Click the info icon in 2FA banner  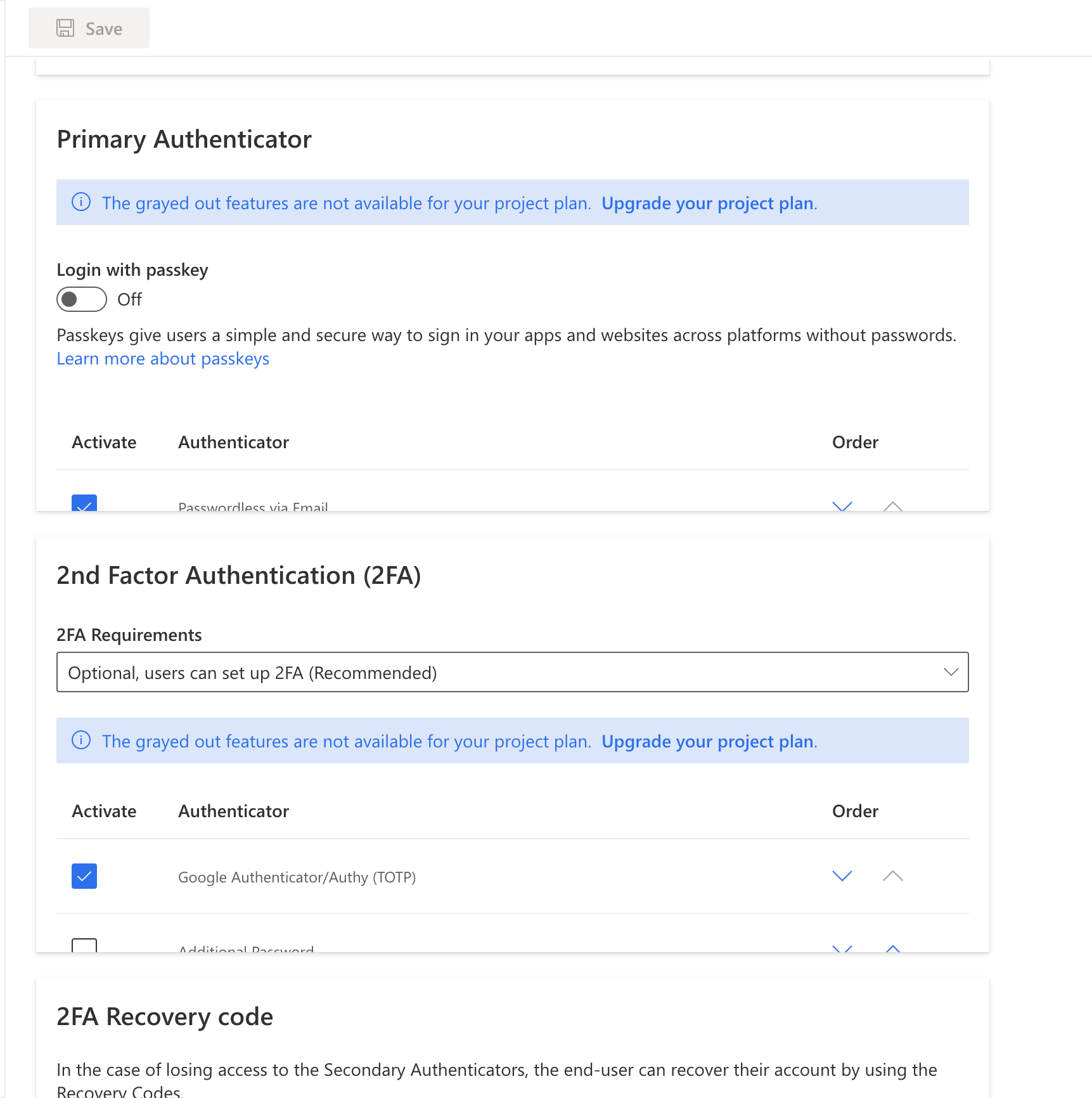[x=81, y=740]
